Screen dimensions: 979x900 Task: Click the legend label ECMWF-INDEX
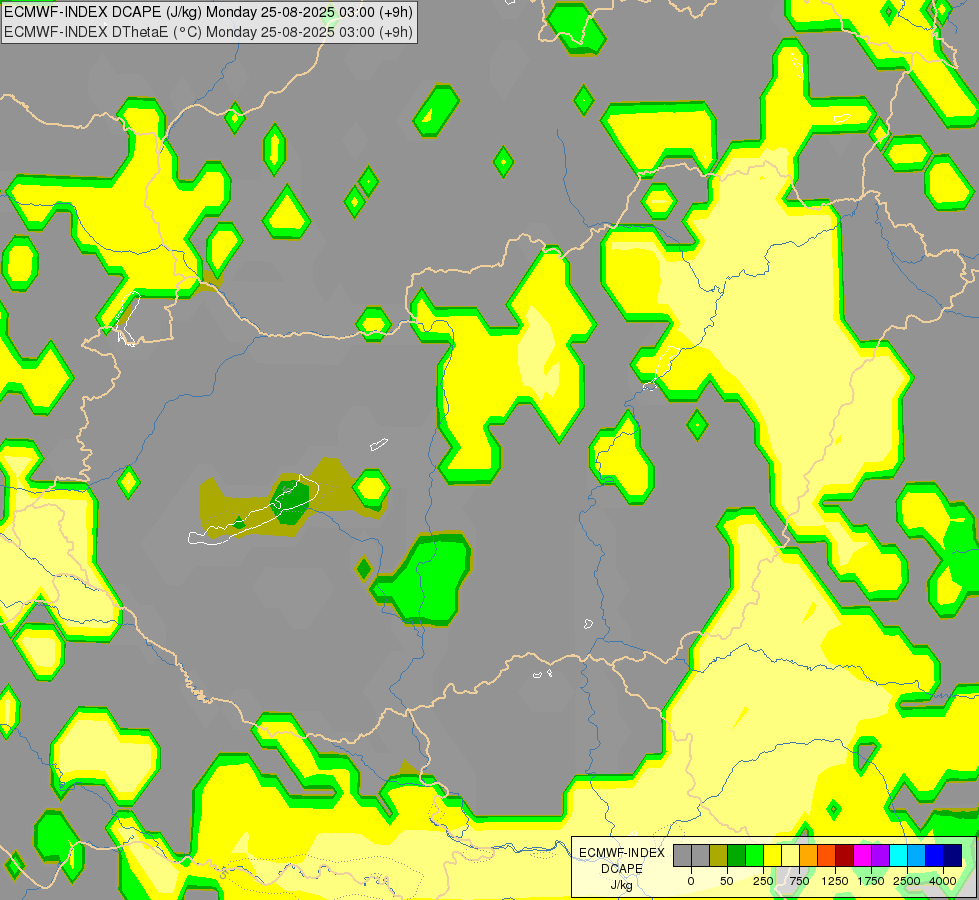[x=622, y=853]
